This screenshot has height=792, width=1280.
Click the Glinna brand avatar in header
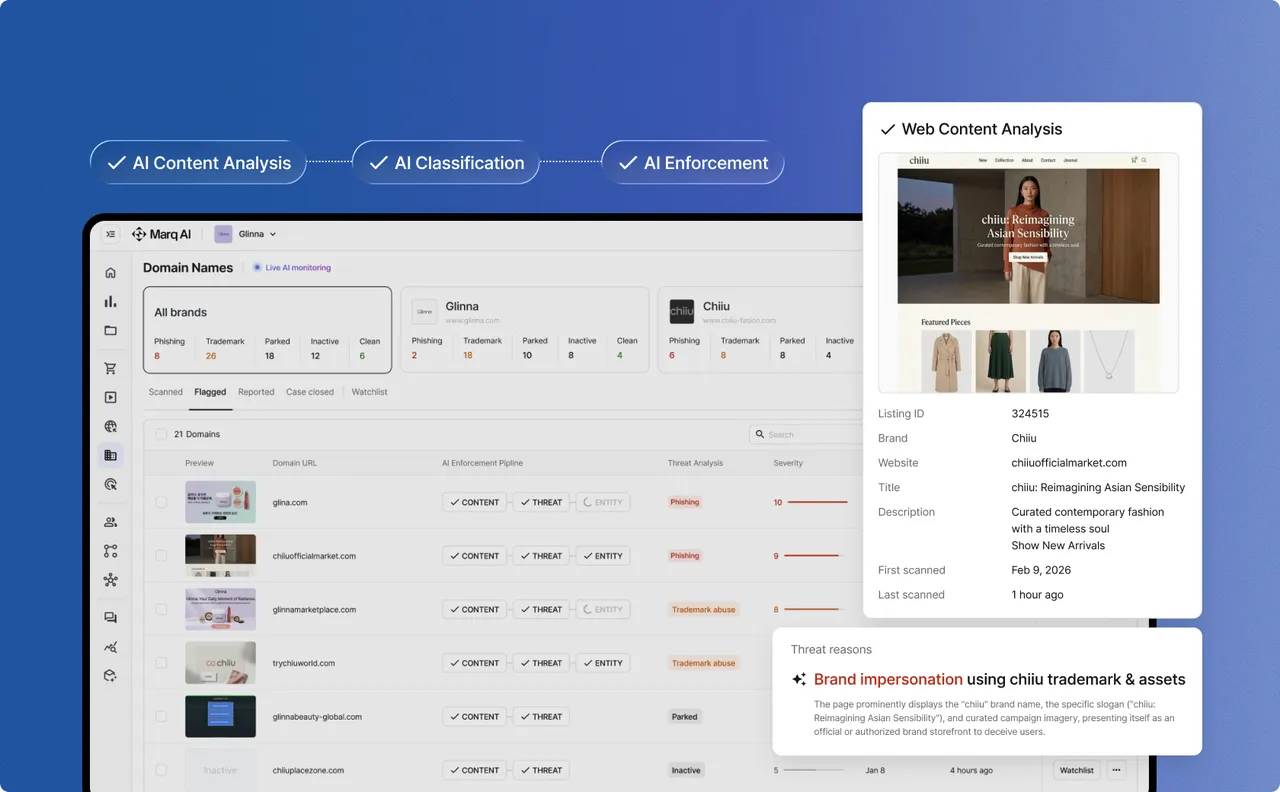point(223,234)
